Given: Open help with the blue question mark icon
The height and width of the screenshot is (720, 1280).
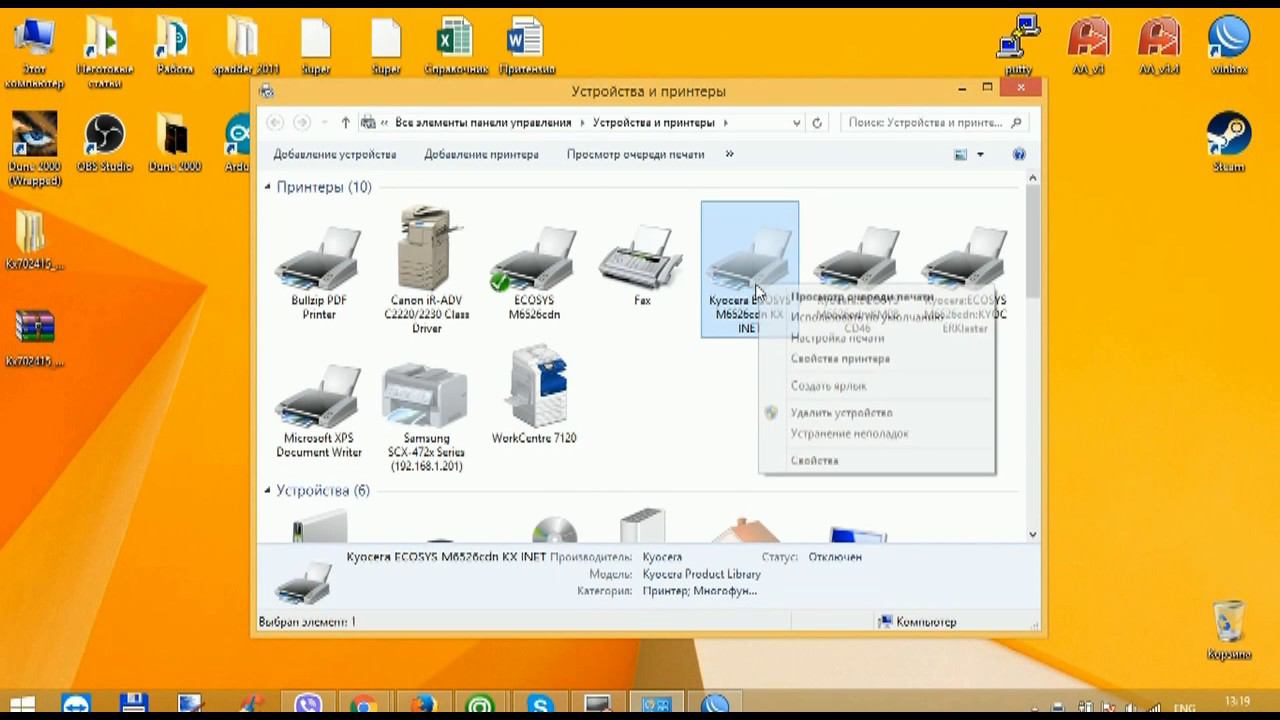Looking at the screenshot, I should tap(1019, 154).
